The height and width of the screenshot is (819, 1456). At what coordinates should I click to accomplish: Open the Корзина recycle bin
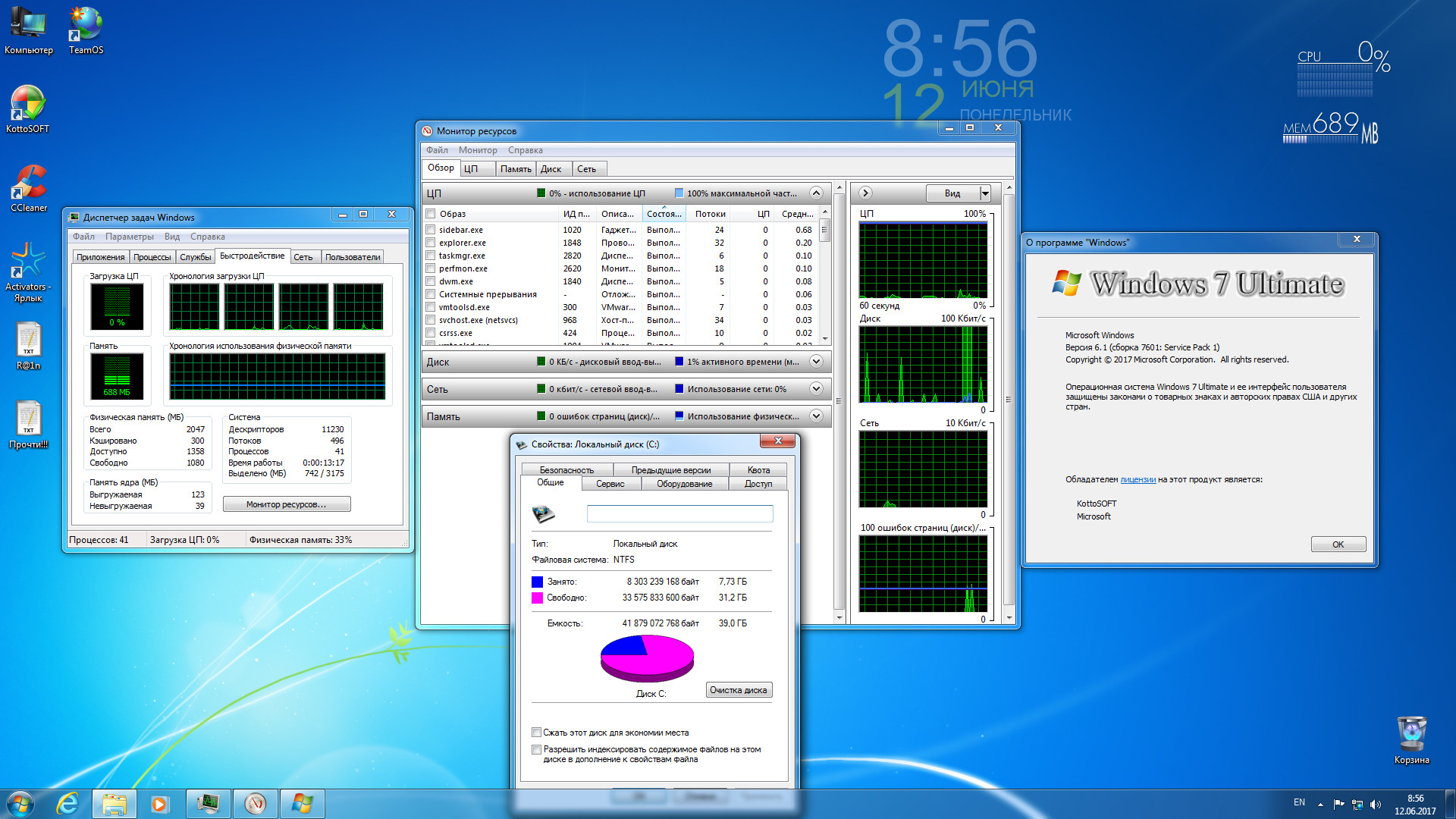click(1411, 739)
